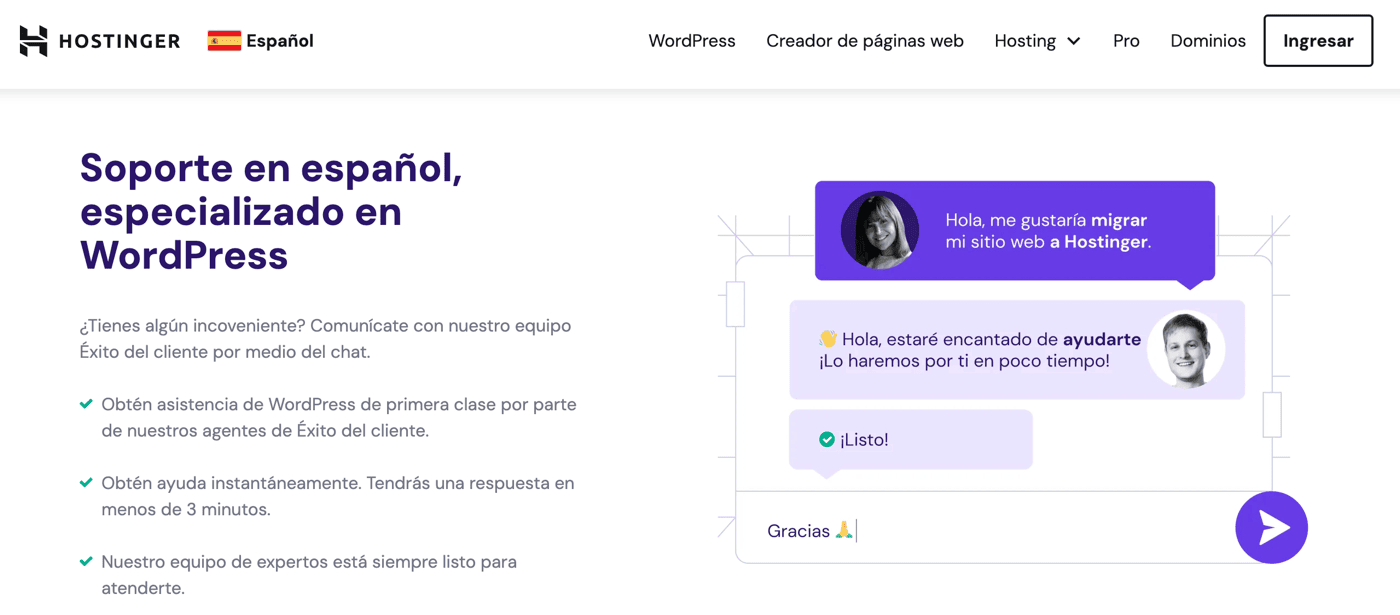Open the Hostinger logo home link
This screenshot has width=1400, height=615.
100,41
